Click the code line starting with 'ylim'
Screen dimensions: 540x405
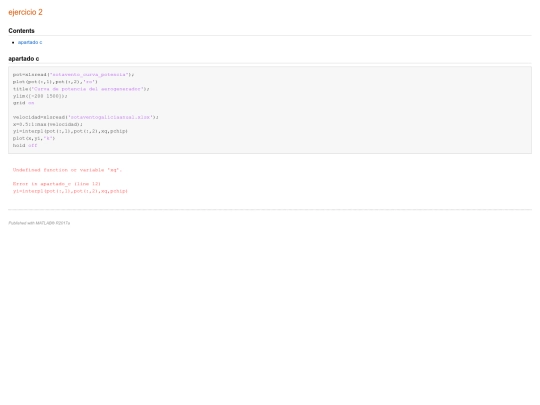(x=40, y=96)
